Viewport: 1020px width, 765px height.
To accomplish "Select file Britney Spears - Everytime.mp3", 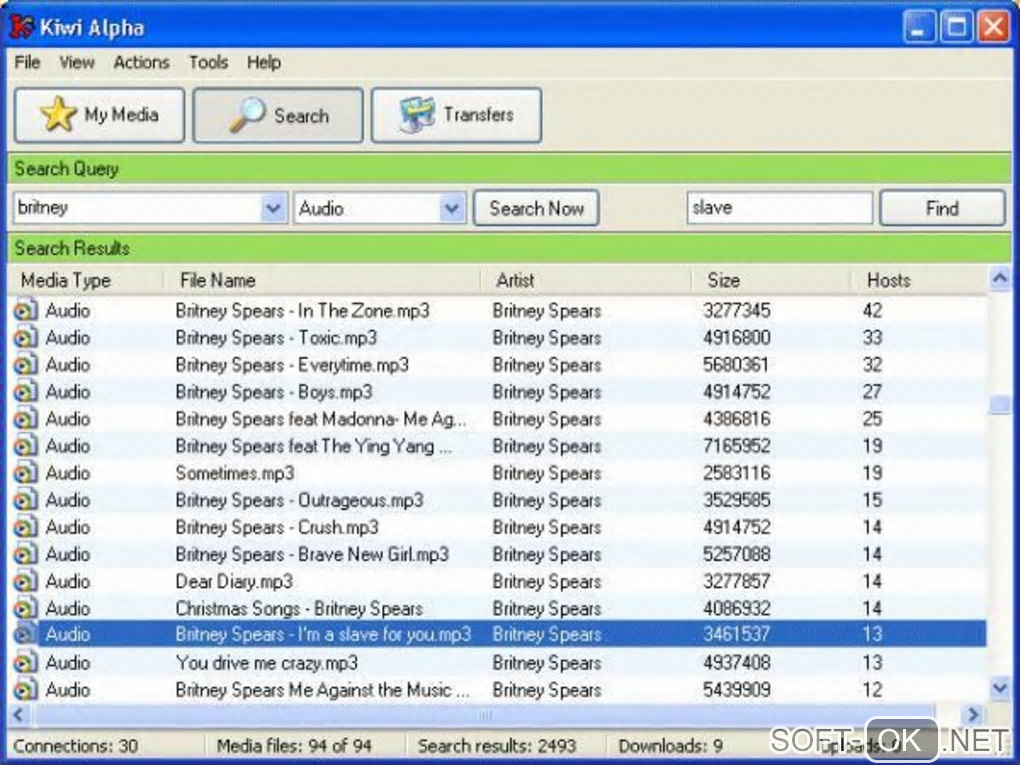I will coord(292,365).
